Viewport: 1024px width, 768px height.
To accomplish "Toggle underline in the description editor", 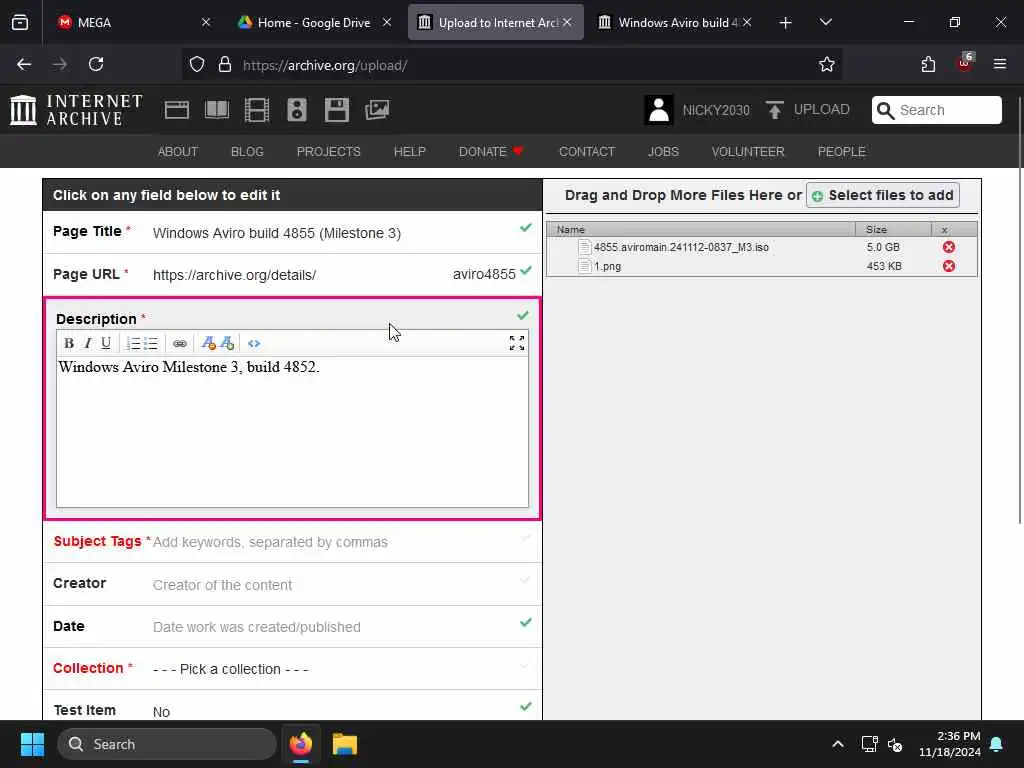I will pos(106,344).
